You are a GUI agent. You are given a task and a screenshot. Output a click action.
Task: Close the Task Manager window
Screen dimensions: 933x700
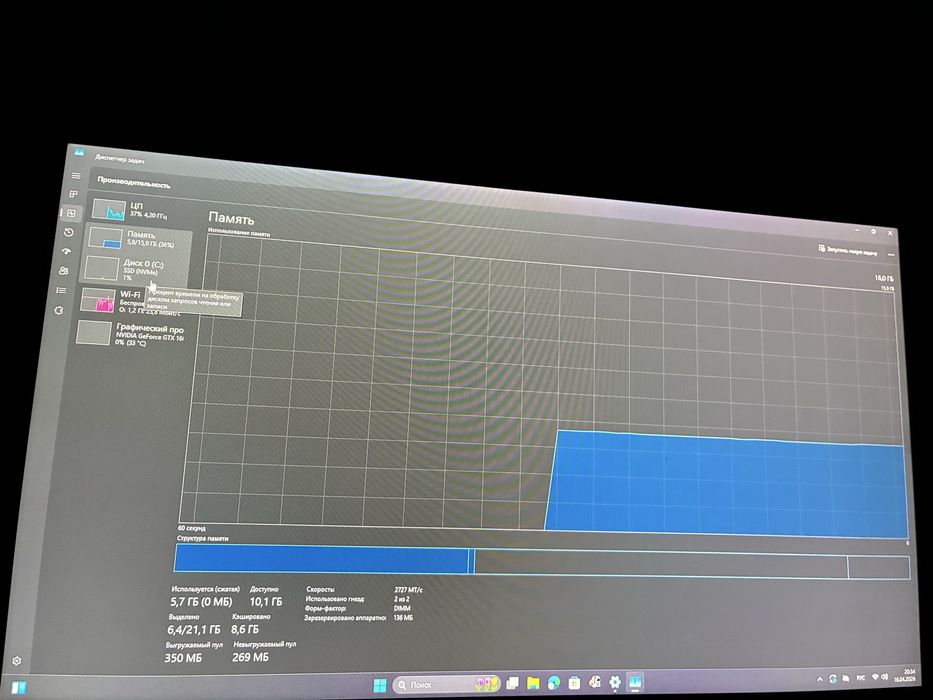pos(890,233)
